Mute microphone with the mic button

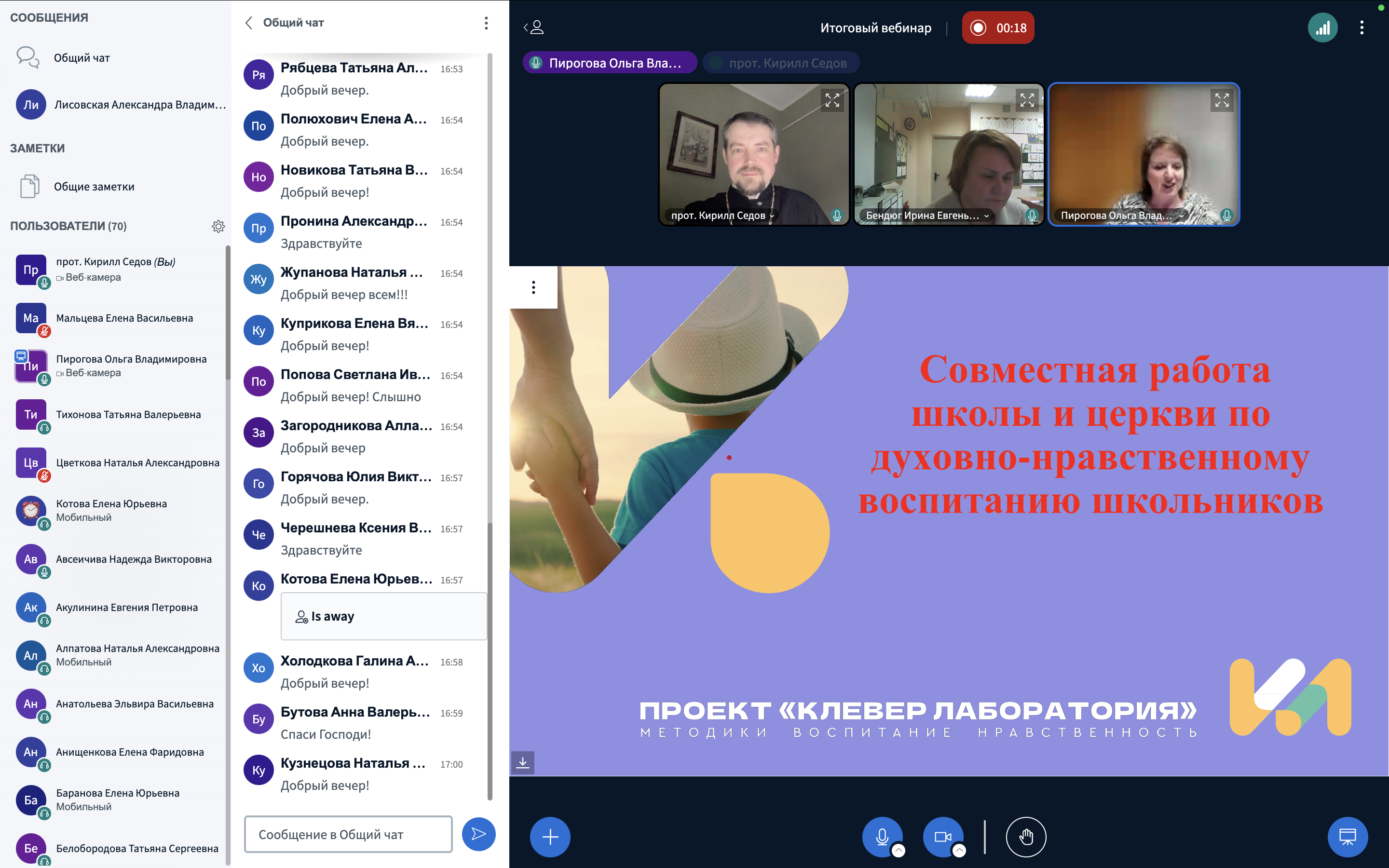pos(882,837)
